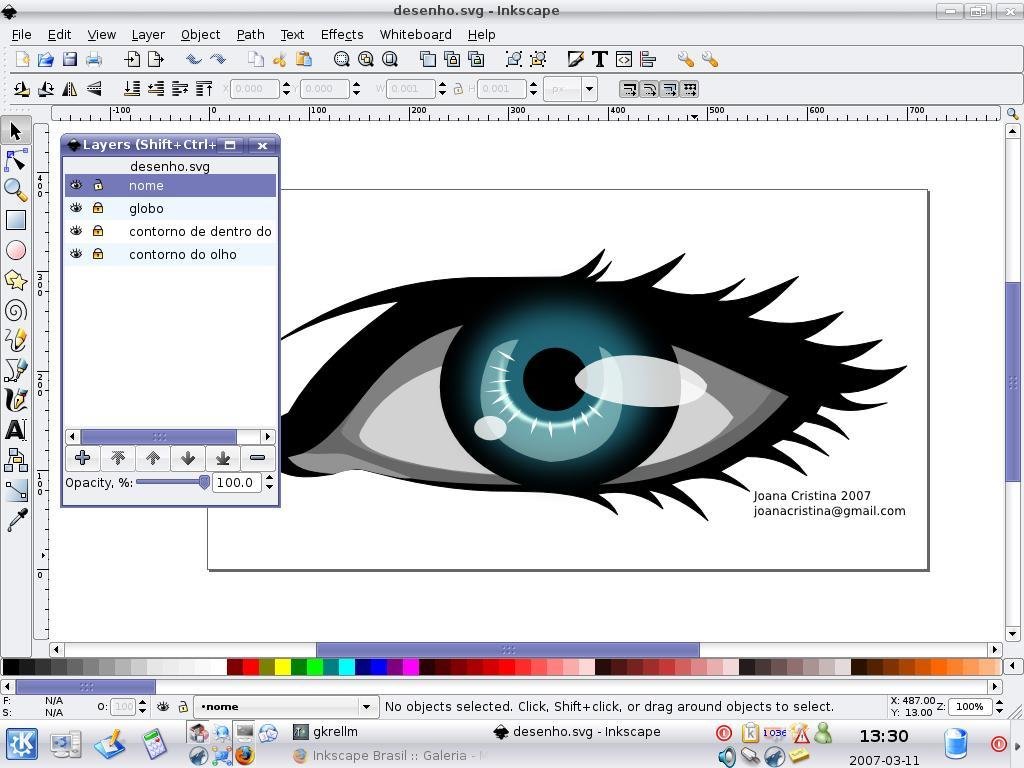
Task: Toggle eye of contorno de dentro layer
Action: coord(76,231)
